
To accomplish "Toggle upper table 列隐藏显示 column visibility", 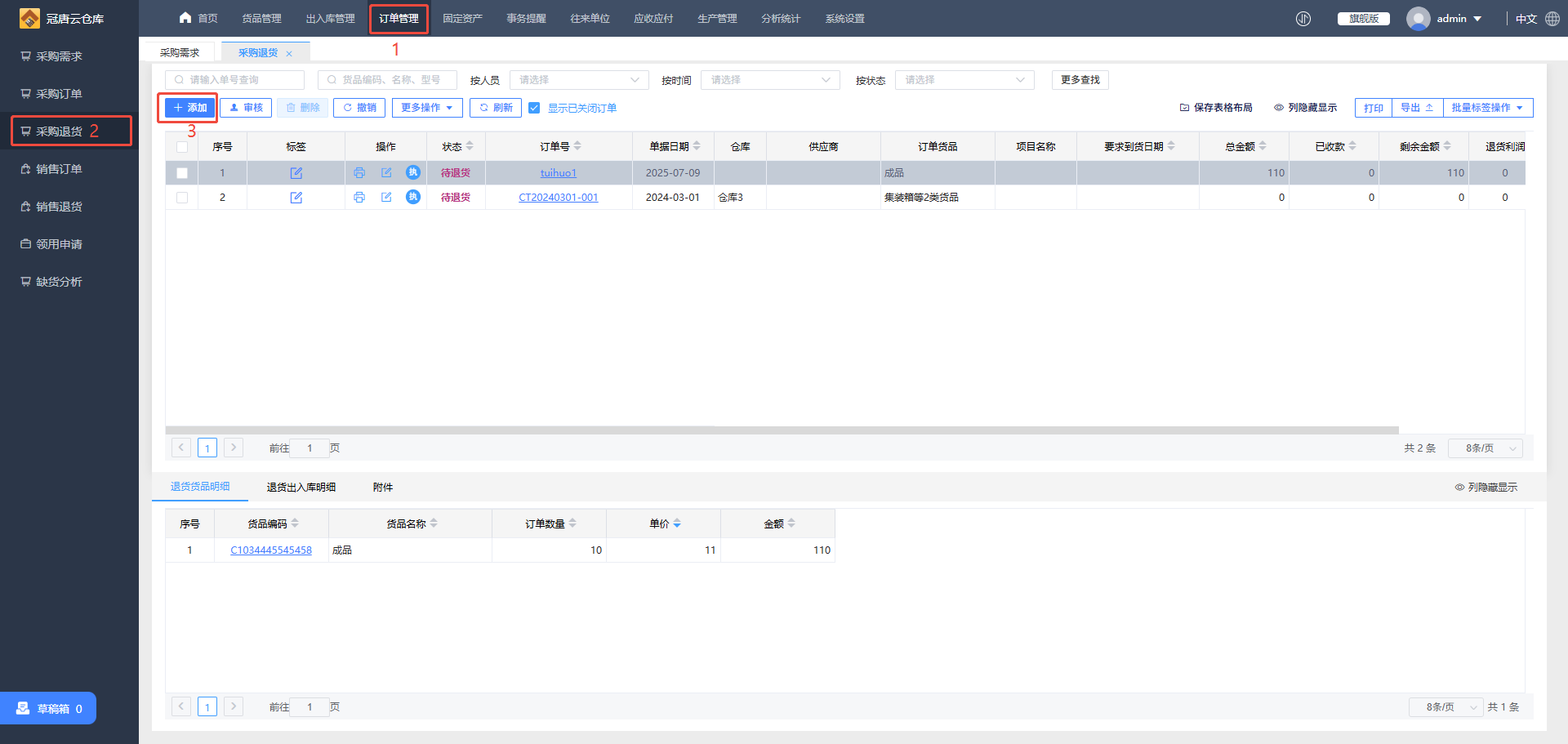I will (x=1305, y=108).
